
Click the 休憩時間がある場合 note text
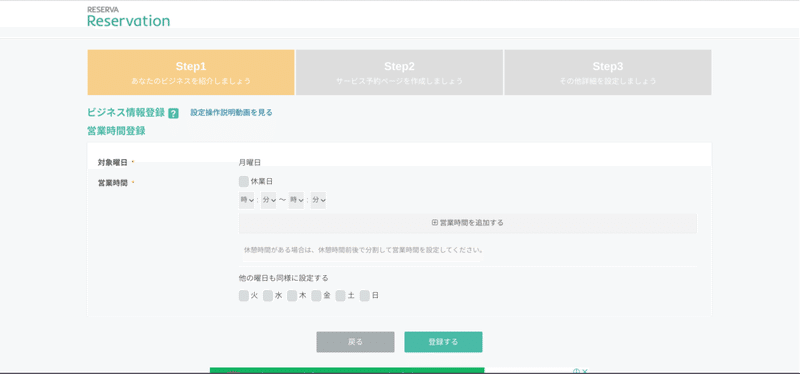pos(363,251)
